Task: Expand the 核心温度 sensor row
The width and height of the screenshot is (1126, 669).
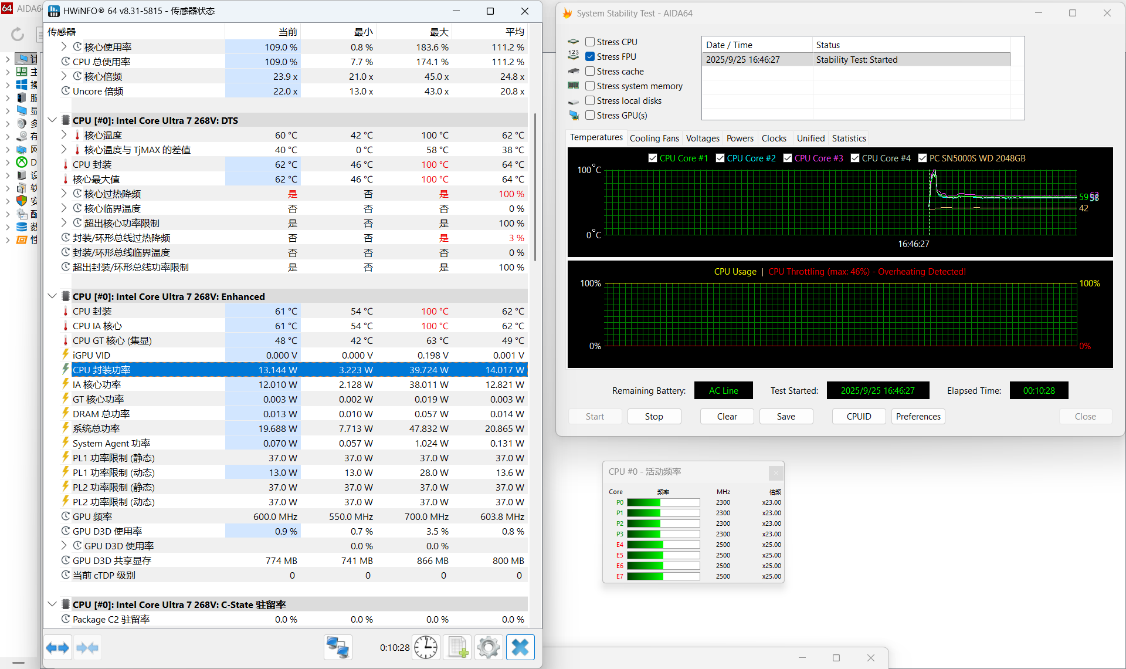Action: [x=65, y=135]
